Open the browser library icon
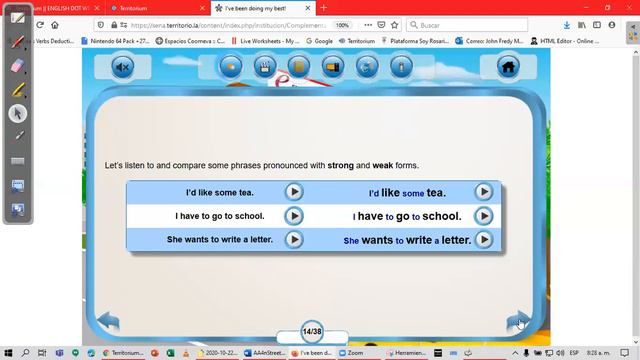640x360 pixels. click(582, 25)
